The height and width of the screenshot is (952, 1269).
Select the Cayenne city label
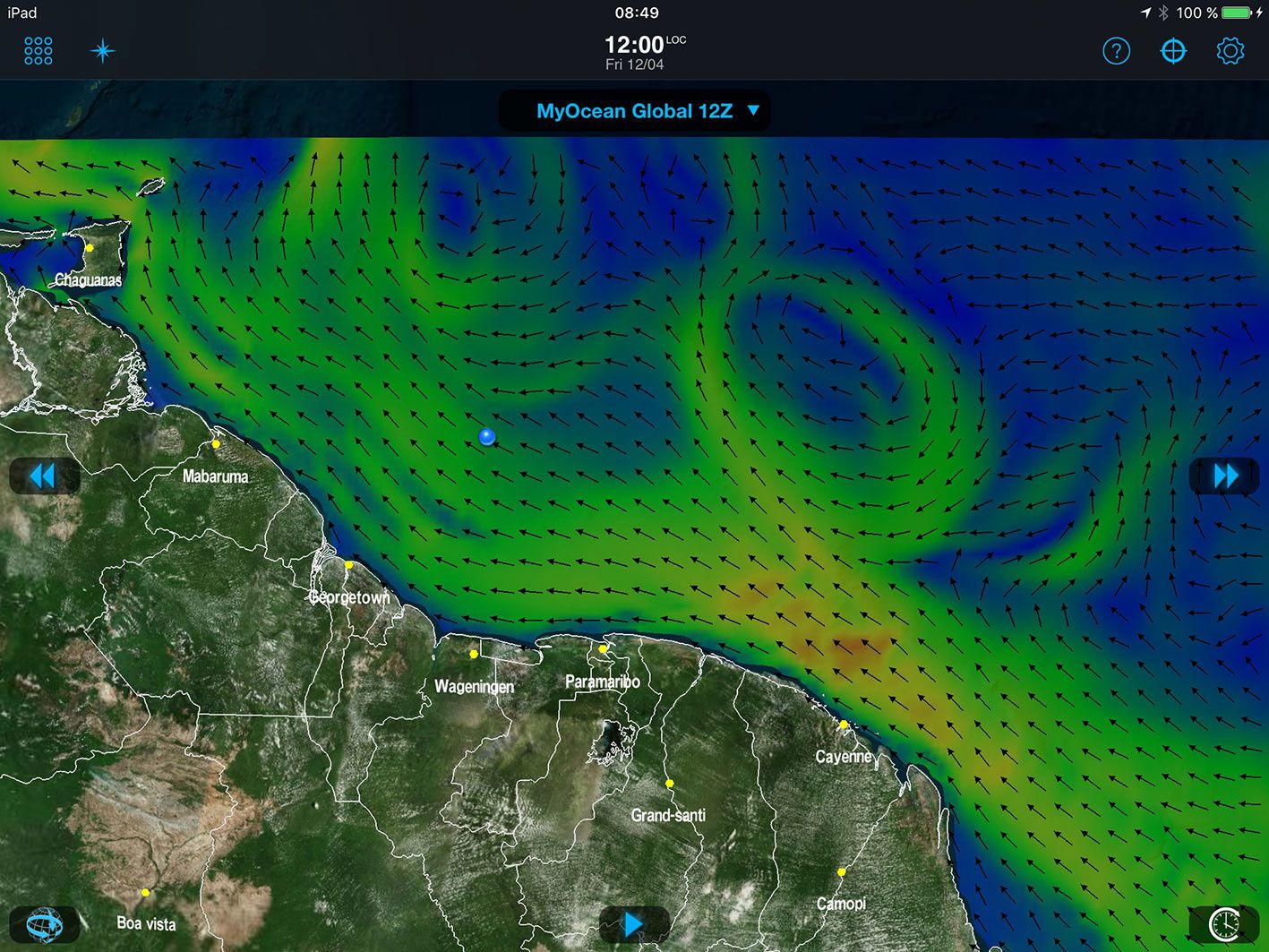tap(844, 757)
